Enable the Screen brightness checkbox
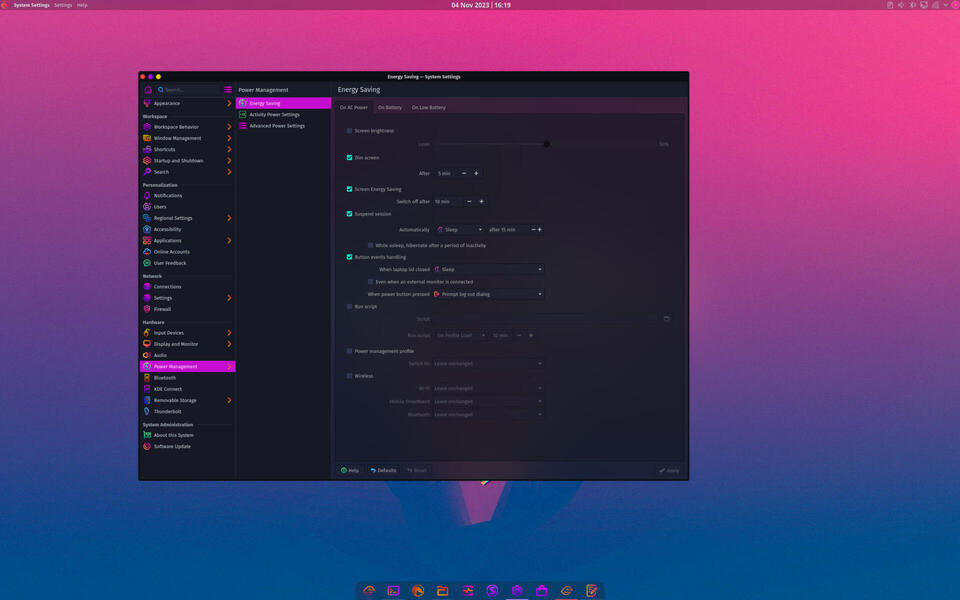This screenshot has width=960, height=600. pyautogui.click(x=350, y=131)
